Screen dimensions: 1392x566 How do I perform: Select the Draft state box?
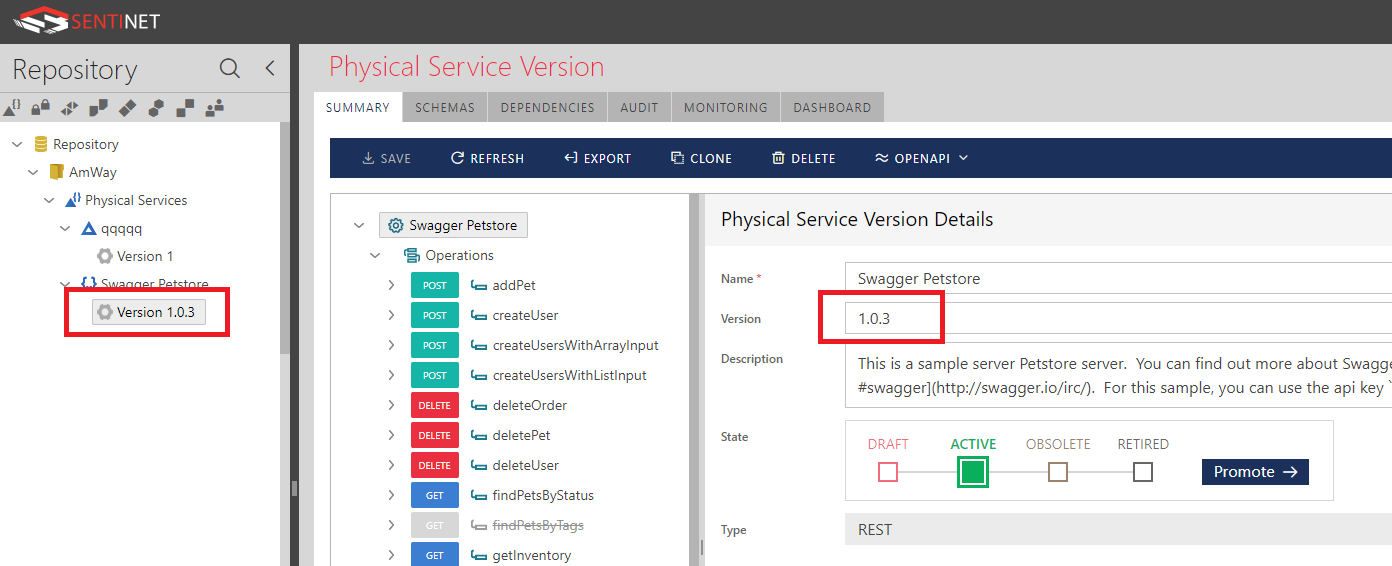[888, 472]
